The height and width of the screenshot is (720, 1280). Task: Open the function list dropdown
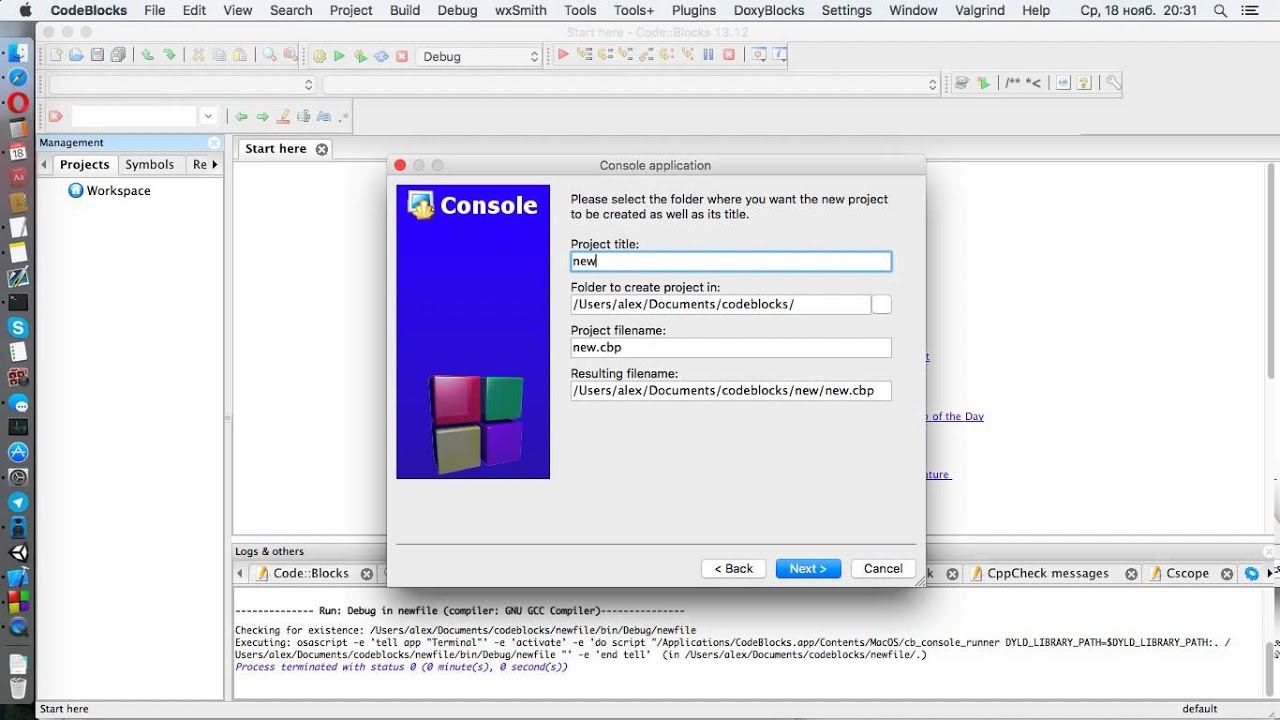(630, 85)
